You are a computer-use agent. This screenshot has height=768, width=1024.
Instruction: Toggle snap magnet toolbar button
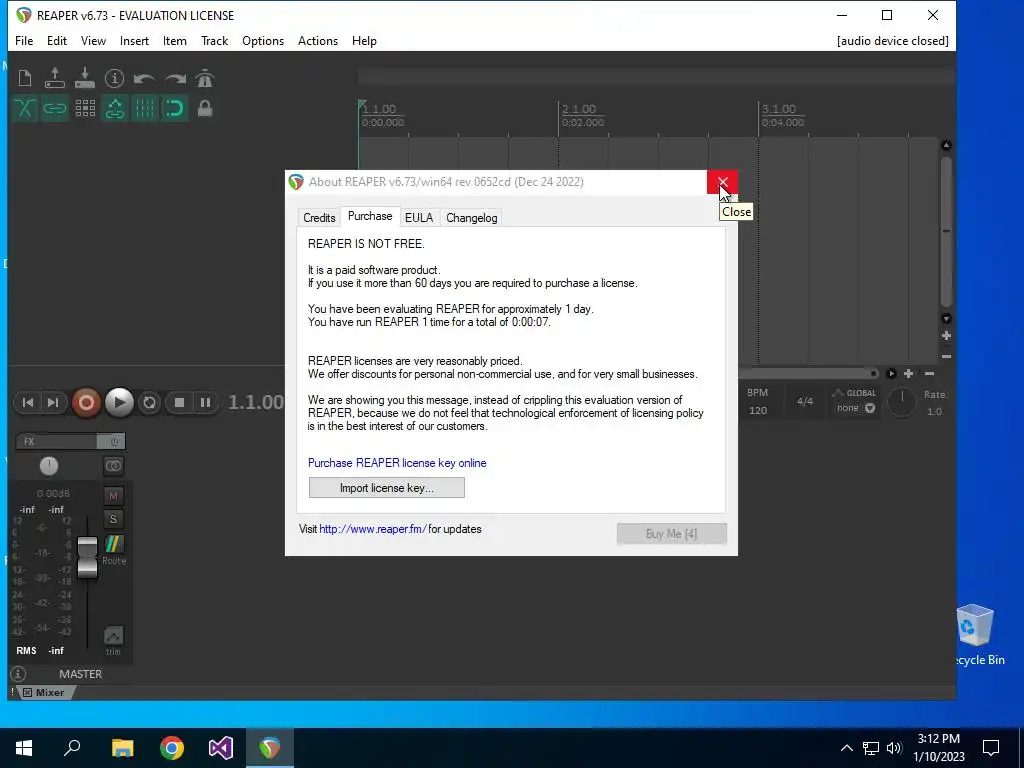click(175, 108)
